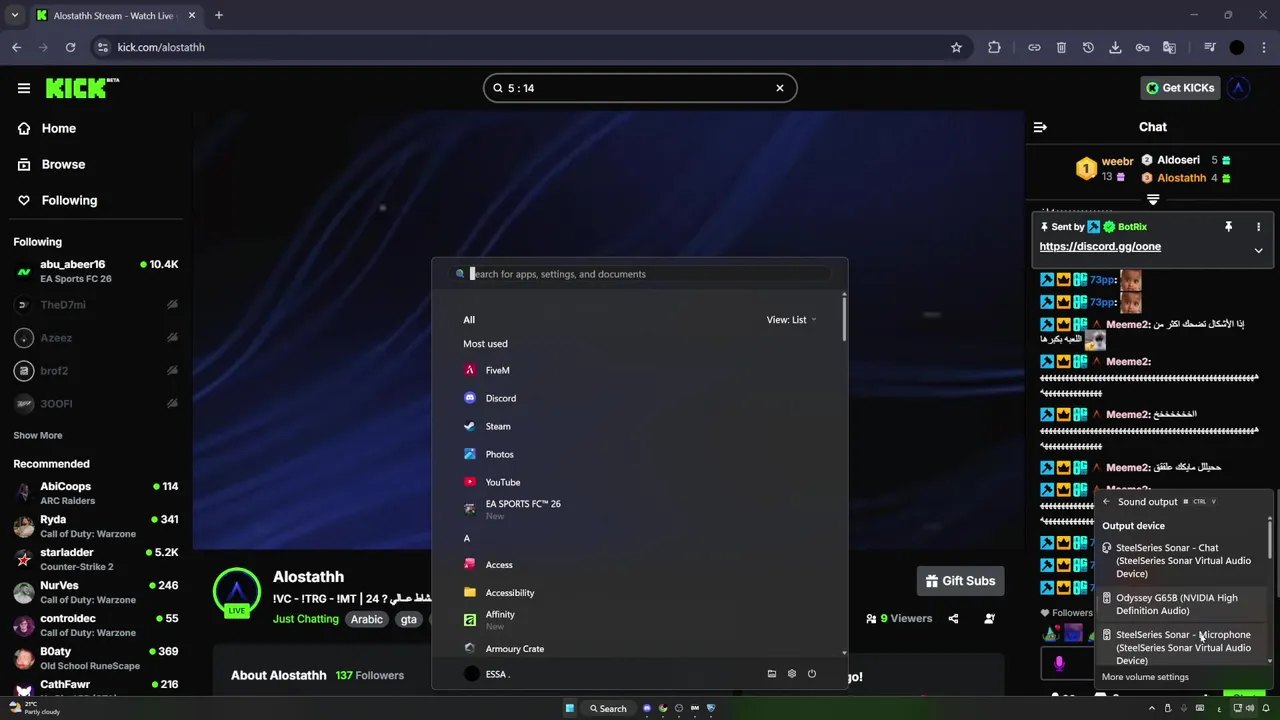
Task: Open Chrome tab search dropdown arrow
Action: point(15,15)
